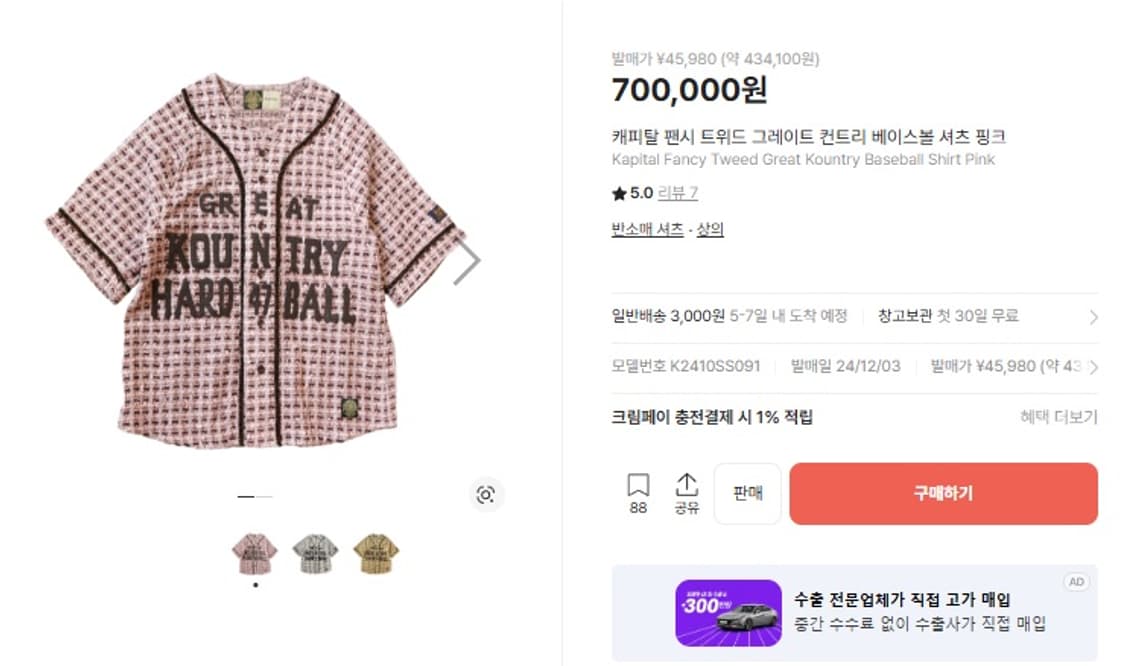The height and width of the screenshot is (666, 1125).
Task: Open 혜택 더보기 for more benefits
Action: pyautogui.click(x=1058, y=417)
